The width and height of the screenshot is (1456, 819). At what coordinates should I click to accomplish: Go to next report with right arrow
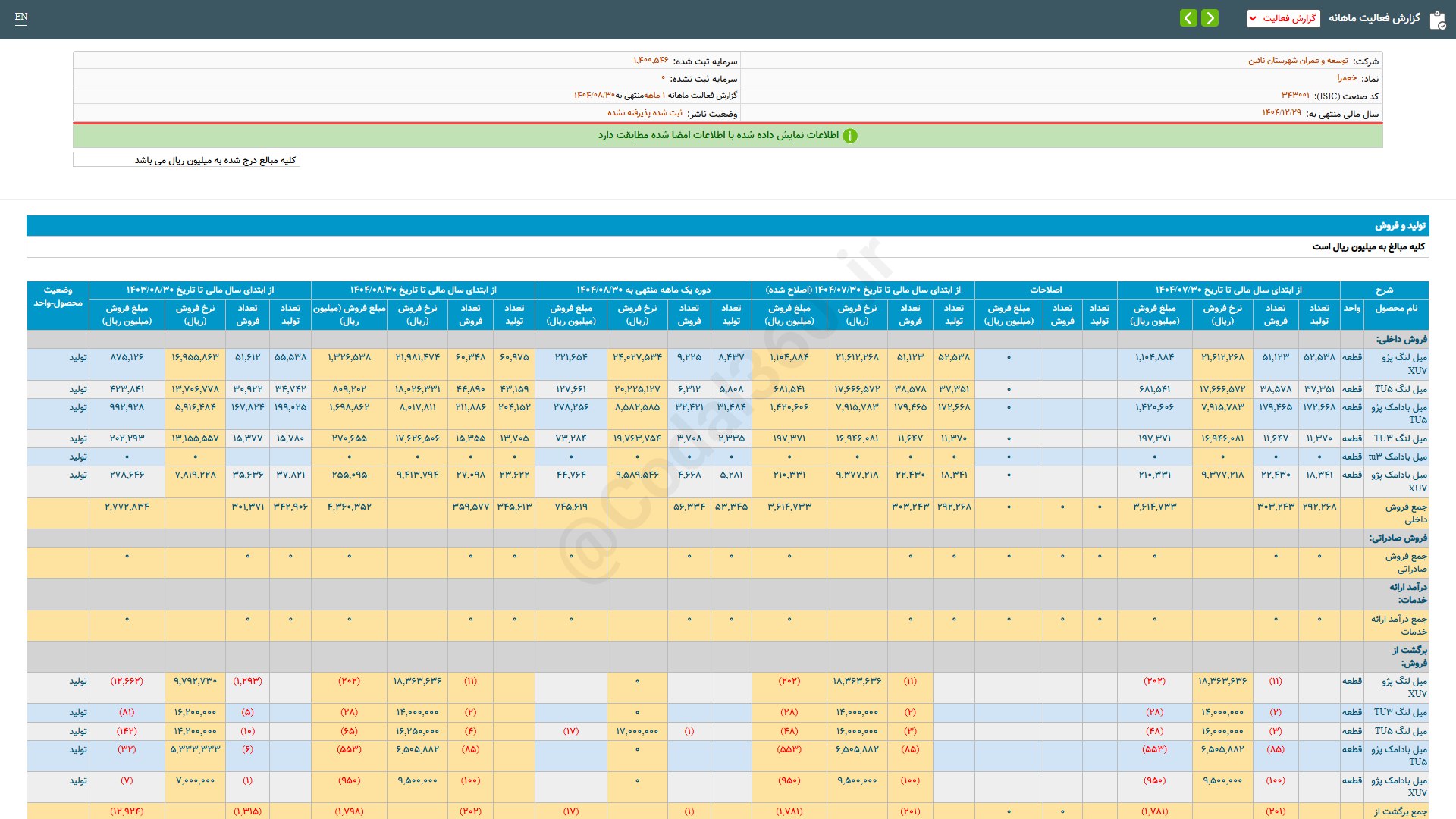[1210, 18]
